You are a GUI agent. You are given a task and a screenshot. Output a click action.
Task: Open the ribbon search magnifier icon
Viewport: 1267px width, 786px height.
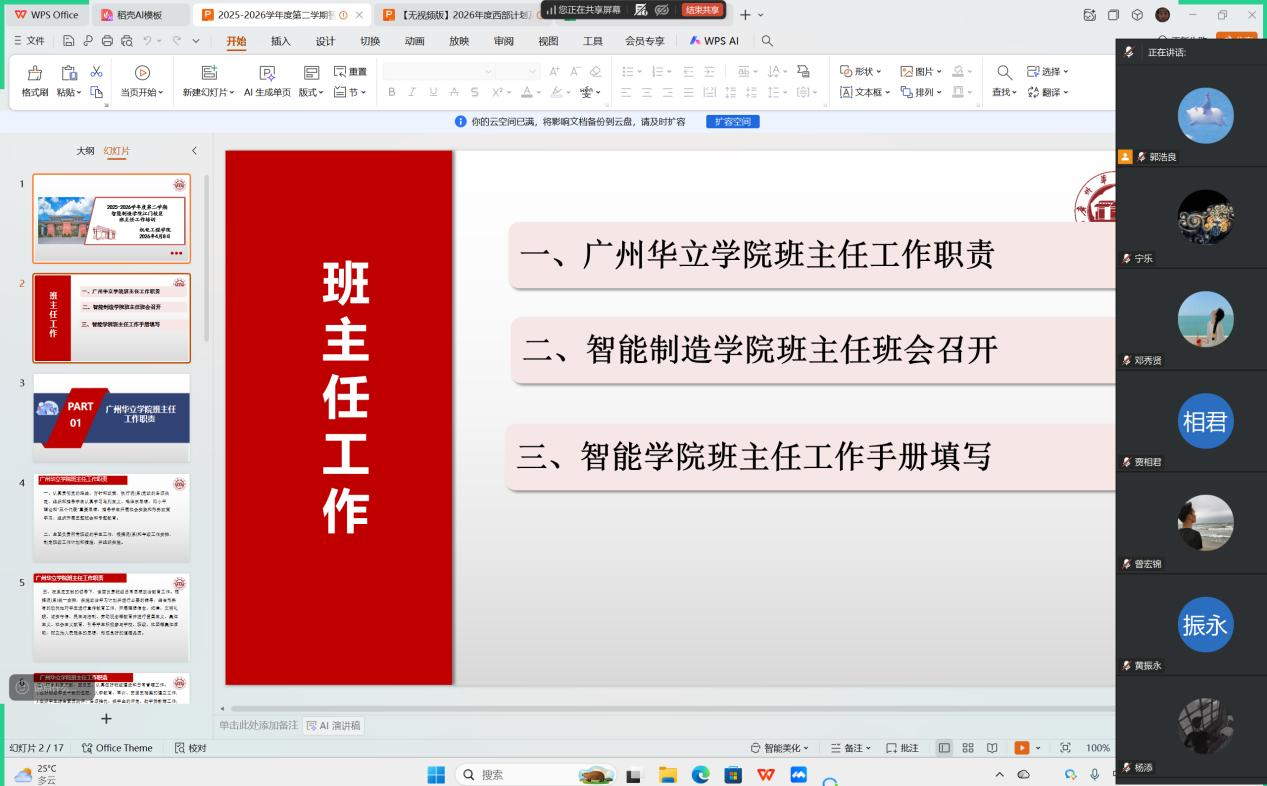[767, 41]
